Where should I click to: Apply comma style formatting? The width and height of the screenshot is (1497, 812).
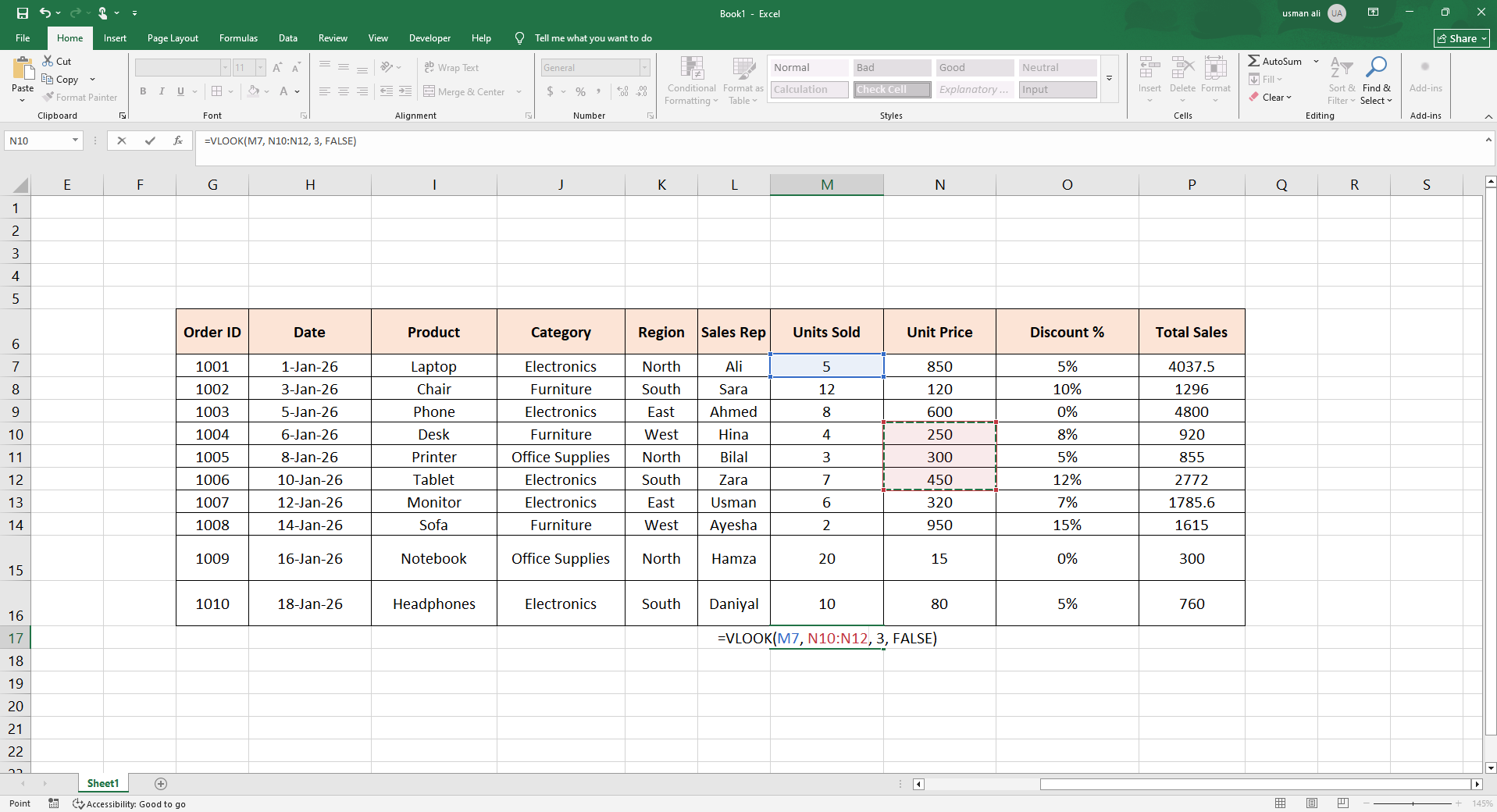click(x=599, y=91)
